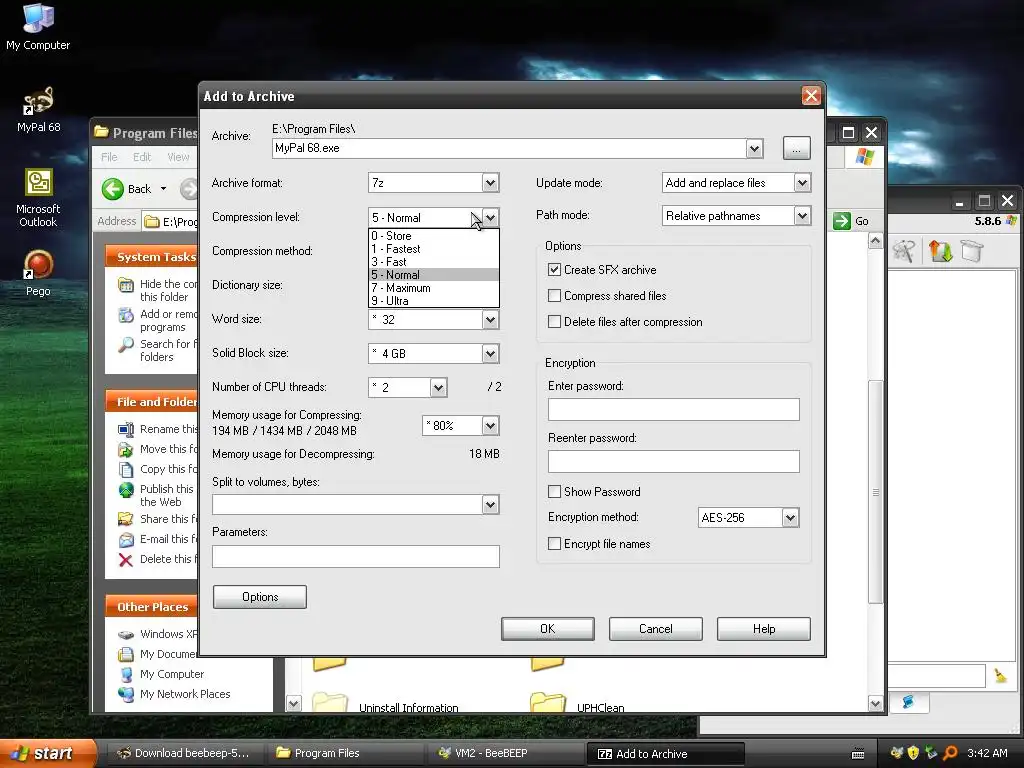1024x768 pixels.
Task: Toggle the Show Password checkbox
Action: pyautogui.click(x=554, y=492)
